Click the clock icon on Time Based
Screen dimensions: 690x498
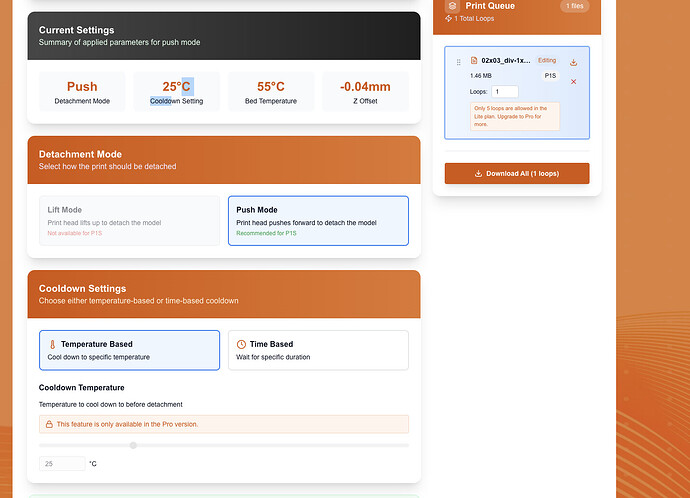[241, 344]
